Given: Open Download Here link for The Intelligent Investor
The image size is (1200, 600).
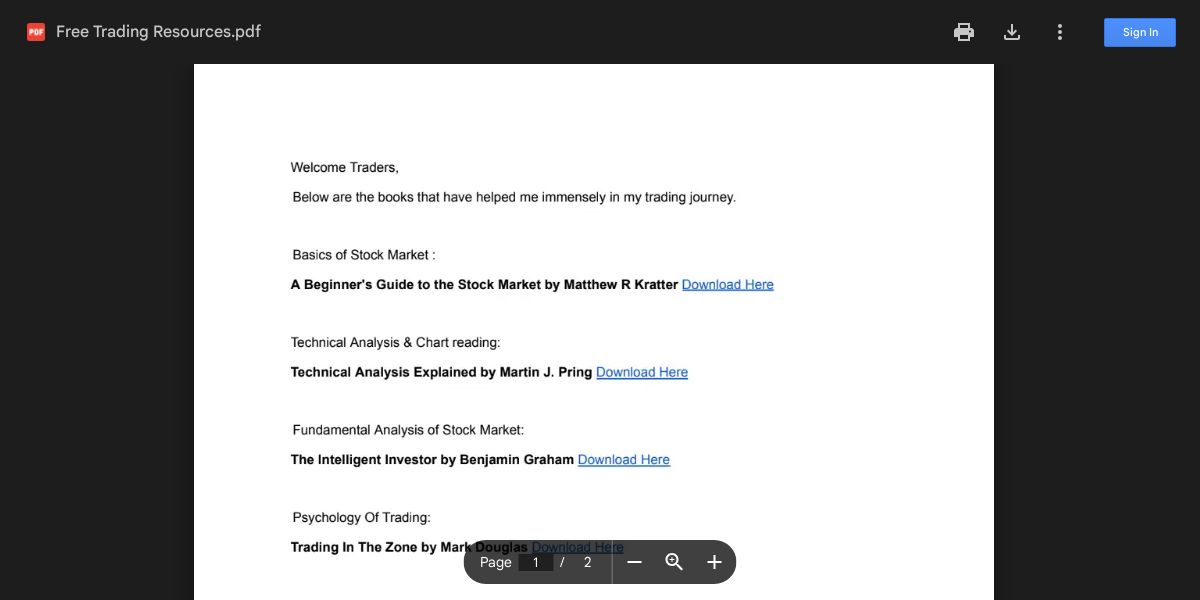Looking at the screenshot, I should click(624, 460).
